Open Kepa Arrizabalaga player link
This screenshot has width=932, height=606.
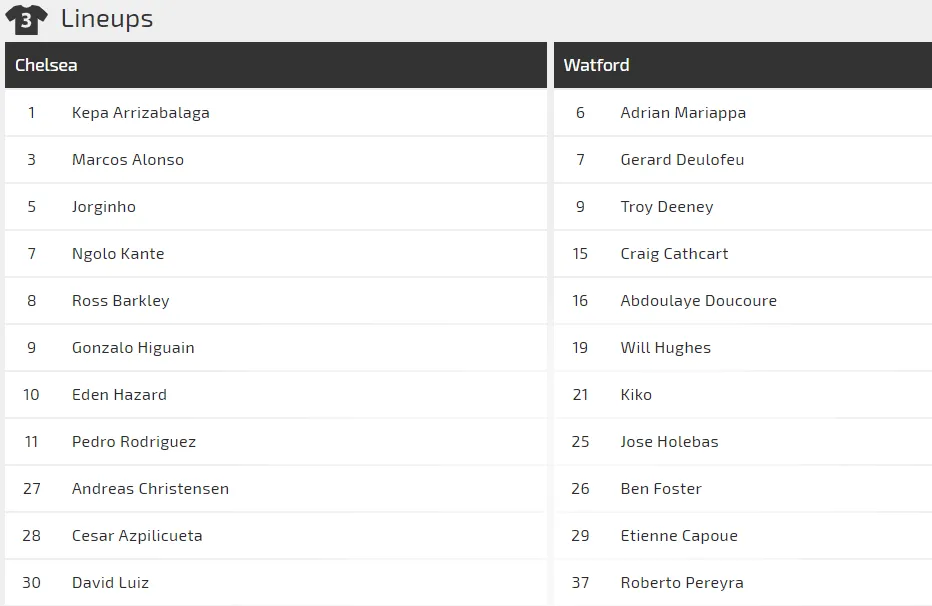[141, 113]
